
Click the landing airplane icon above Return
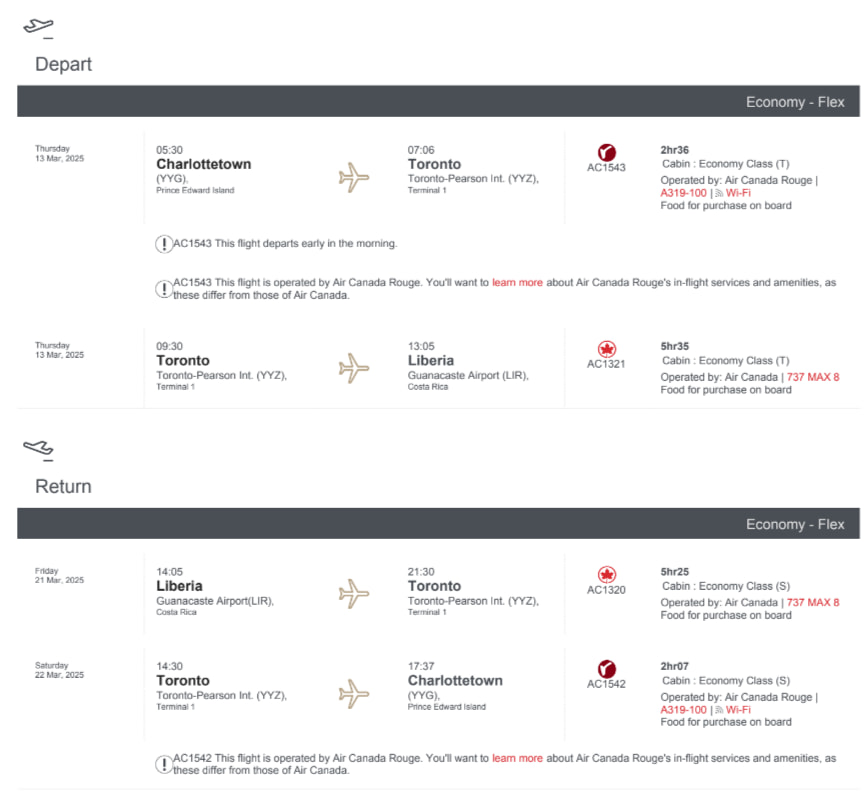(38, 448)
